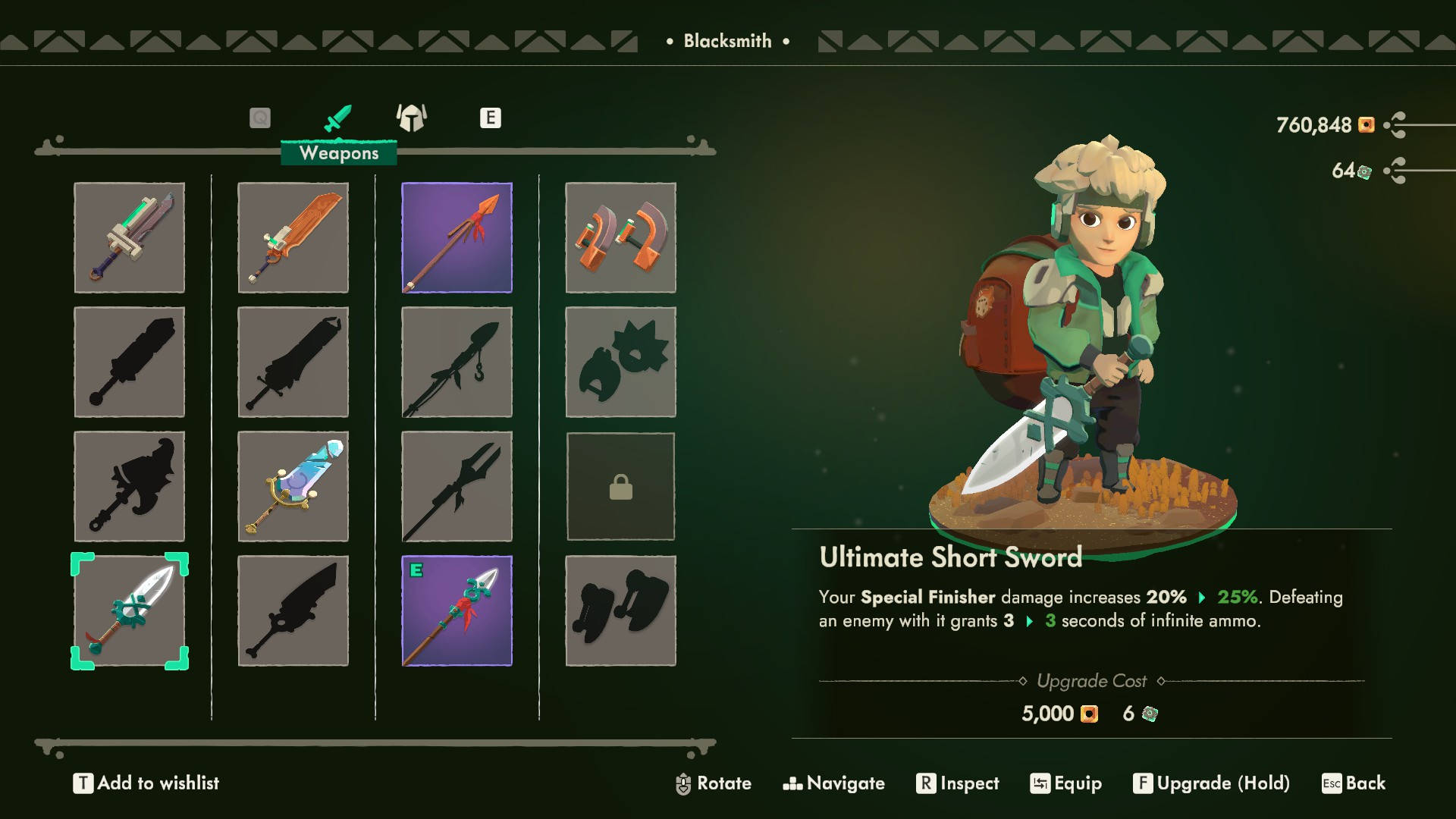The width and height of the screenshot is (1456, 819).
Task: Select the silhouetted spiked flail weapon
Action: (x=620, y=362)
